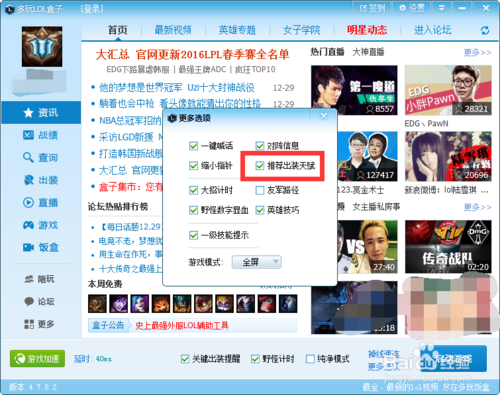Click 最强王牌ADC sub-headline
Image resolution: width=500 pixels, height=395 pixels.
pyautogui.click(x=202, y=69)
